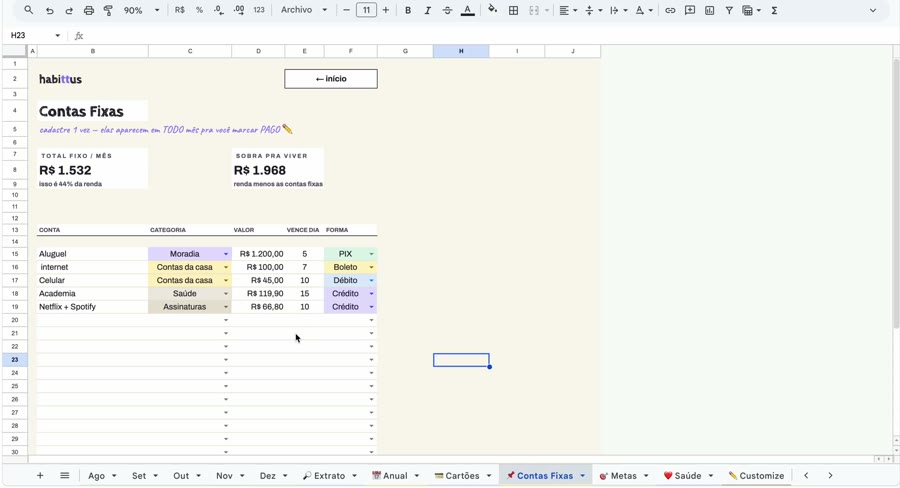
Task: Switch to the Out sheet tab
Action: 181,476
